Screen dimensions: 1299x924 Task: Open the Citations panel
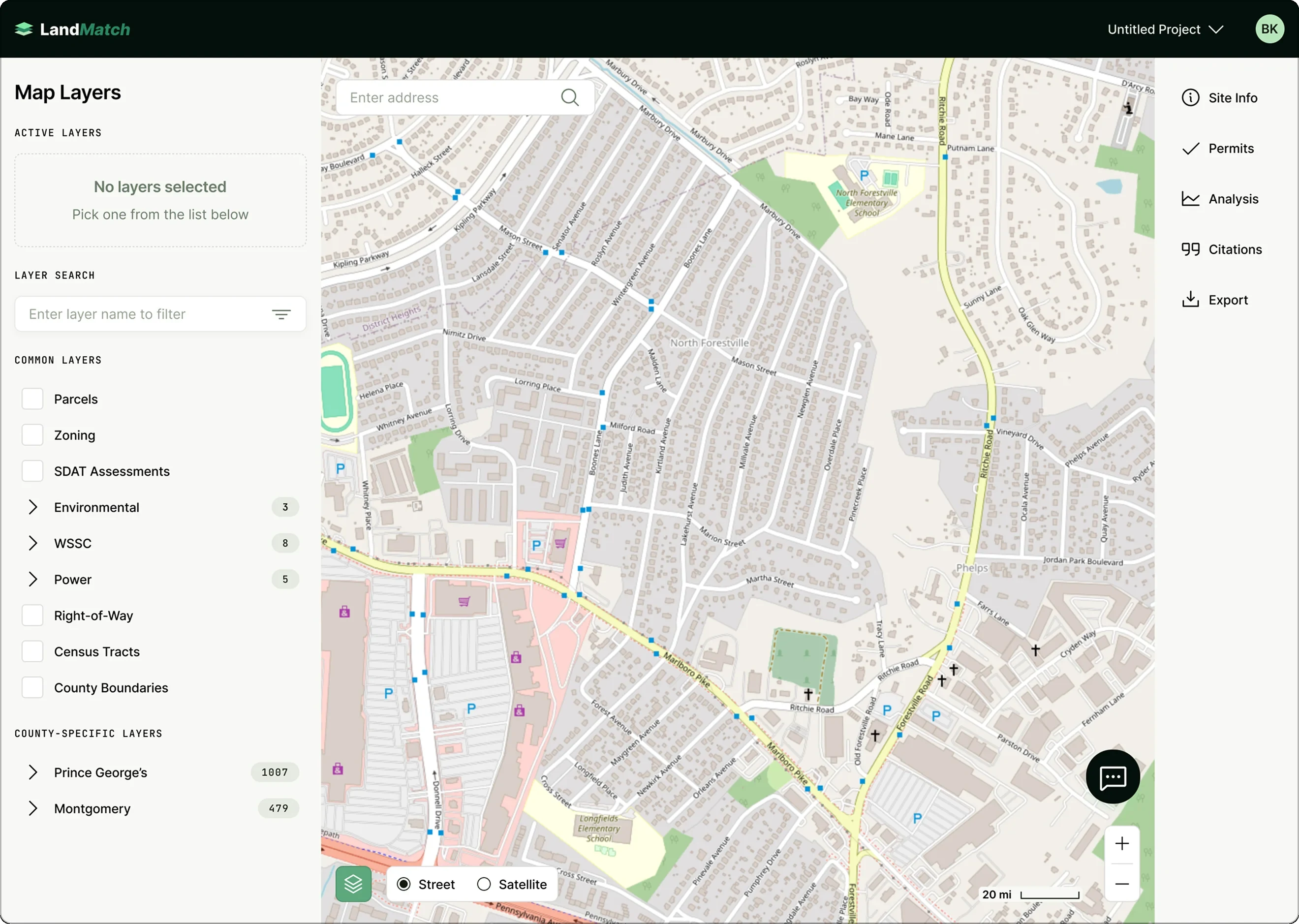click(x=1222, y=249)
